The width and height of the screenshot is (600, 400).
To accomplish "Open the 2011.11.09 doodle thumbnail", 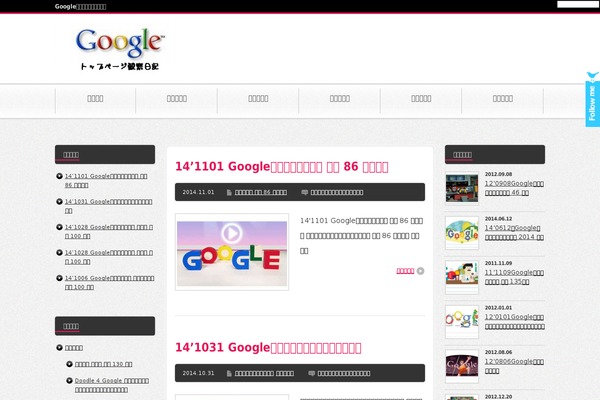I will tap(462, 277).
